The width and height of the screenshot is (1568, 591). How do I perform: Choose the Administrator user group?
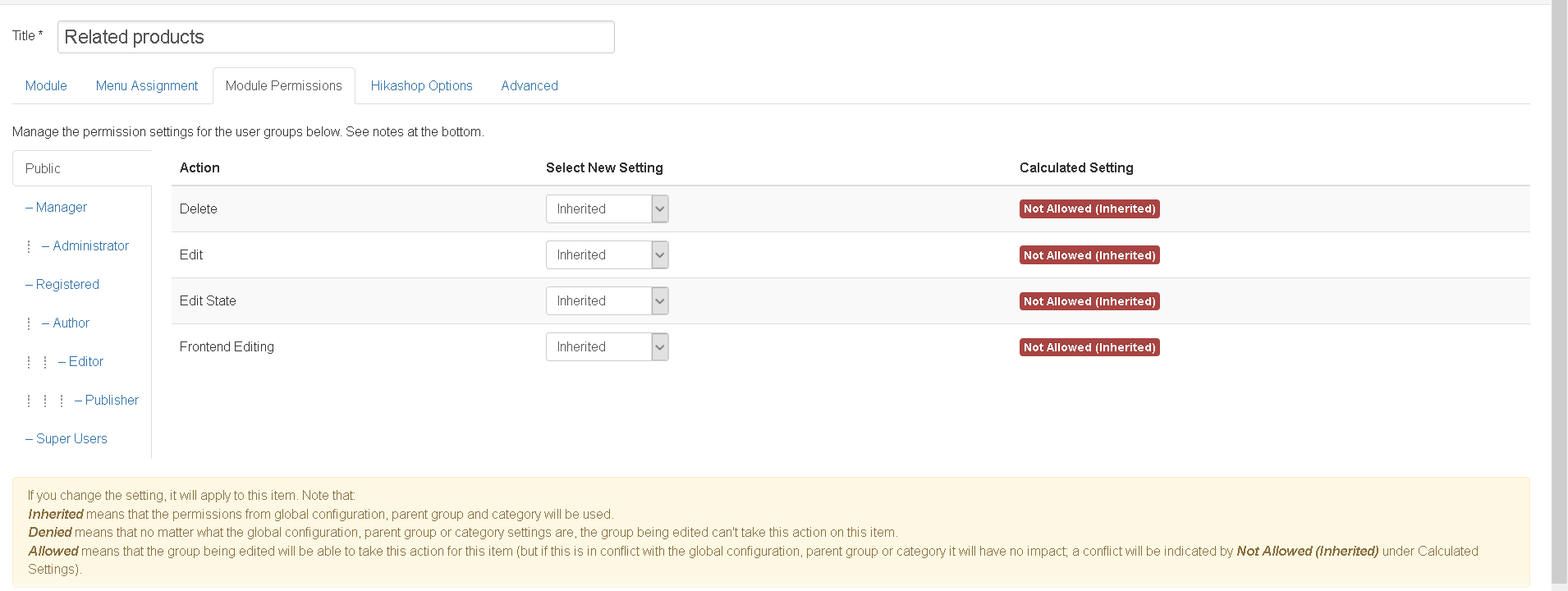point(90,246)
